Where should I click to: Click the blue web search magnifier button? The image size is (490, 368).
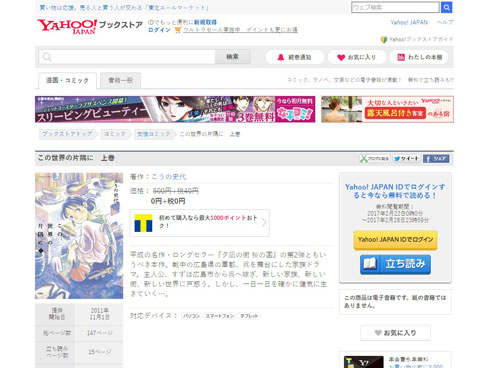tap(446, 7)
